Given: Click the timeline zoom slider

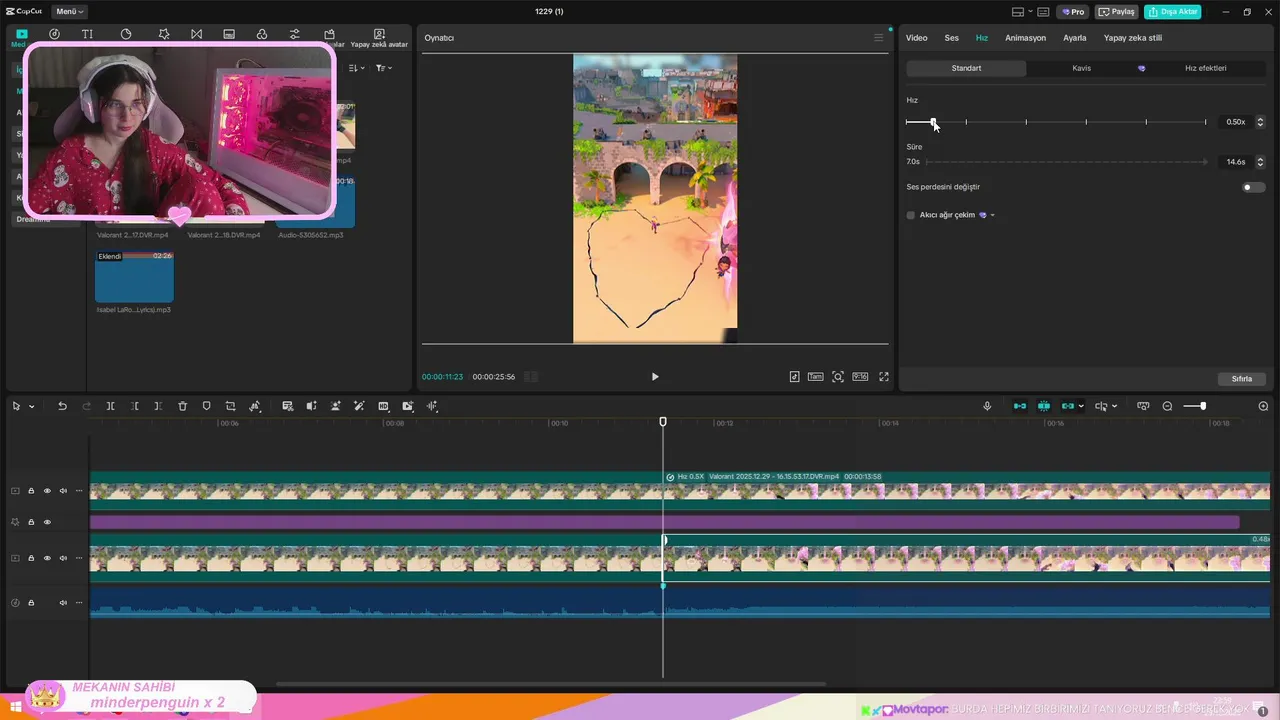Looking at the screenshot, I should tap(1195, 406).
